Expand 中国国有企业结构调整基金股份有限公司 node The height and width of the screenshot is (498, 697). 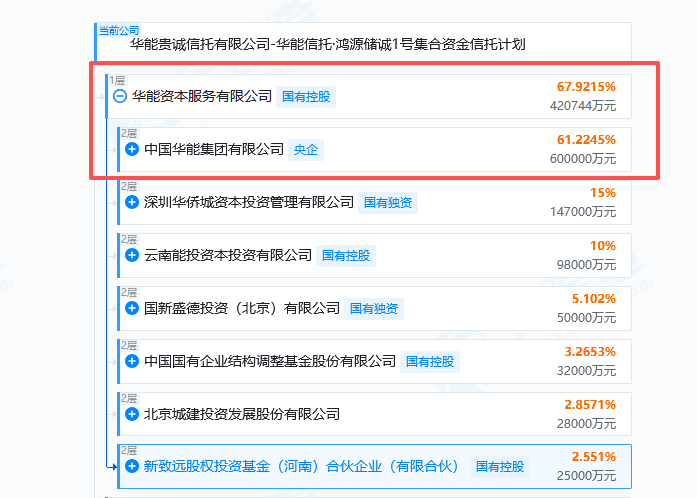tap(132, 361)
